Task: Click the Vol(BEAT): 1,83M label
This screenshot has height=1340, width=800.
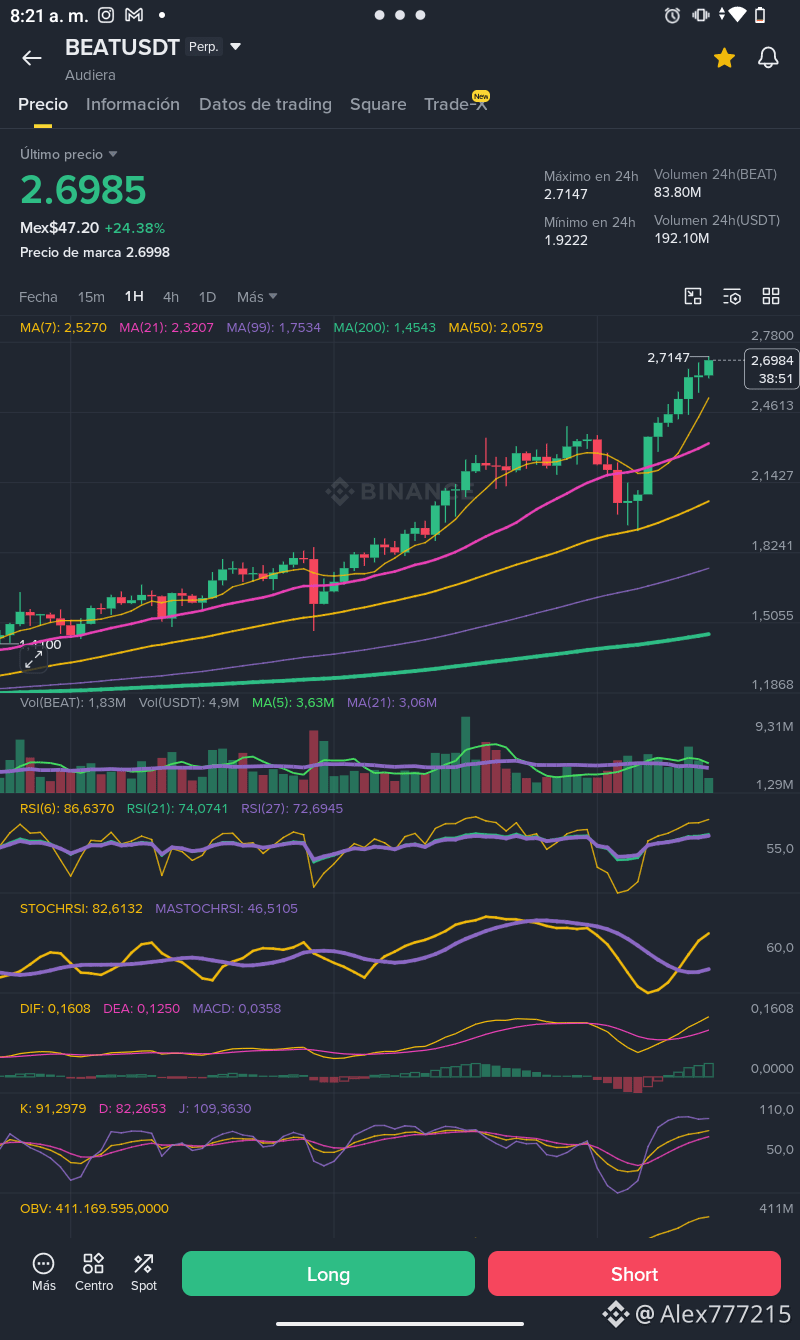Action: (x=73, y=703)
